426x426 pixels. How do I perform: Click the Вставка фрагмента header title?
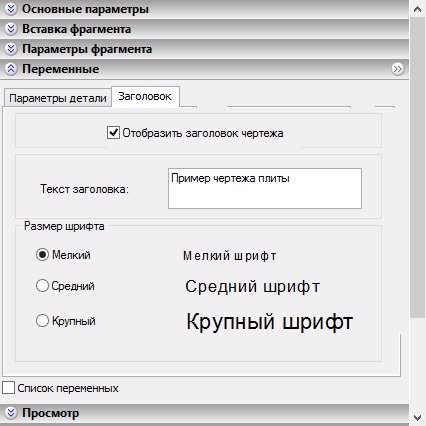click(x=76, y=29)
